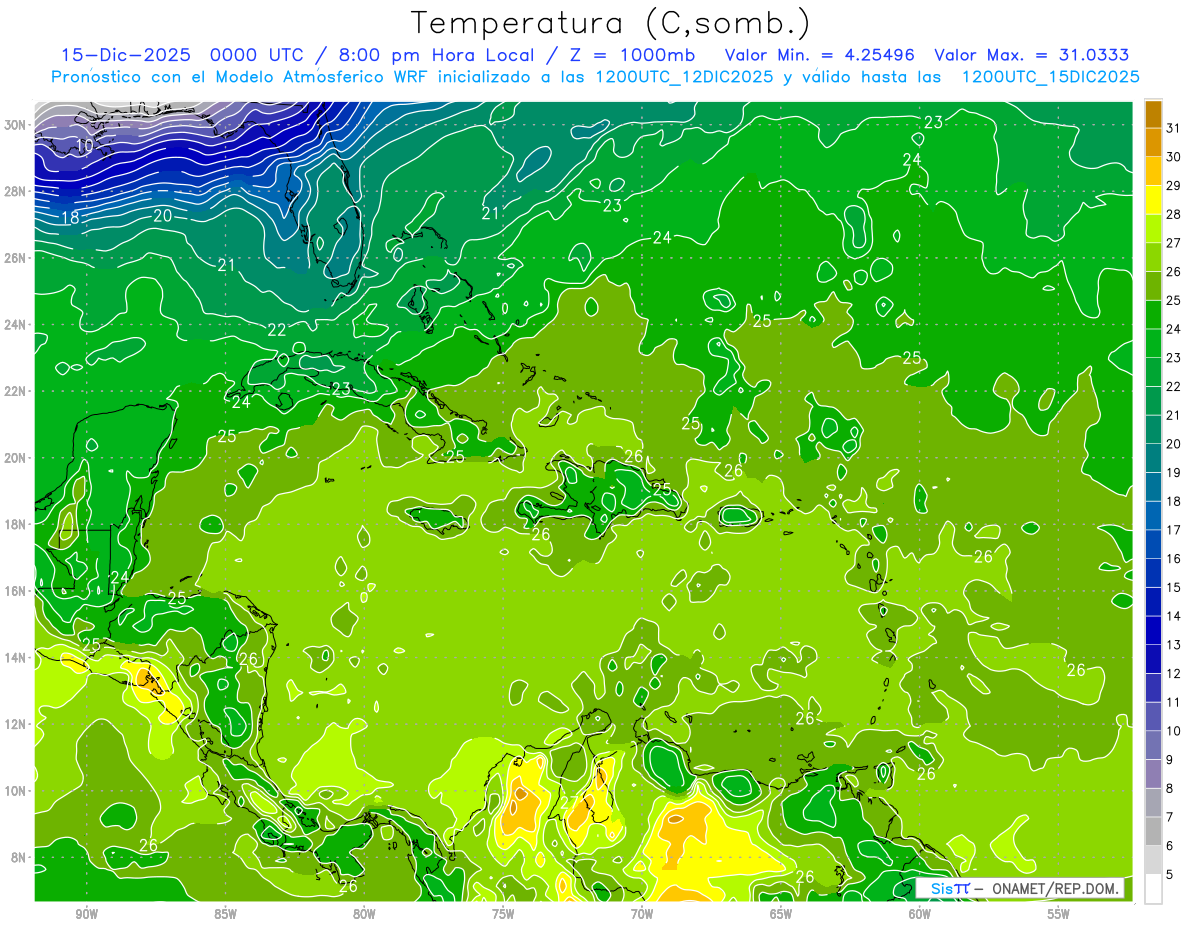Select the "Valor Max. = 31.0333" text
The image size is (1200, 927).
click(1032, 54)
